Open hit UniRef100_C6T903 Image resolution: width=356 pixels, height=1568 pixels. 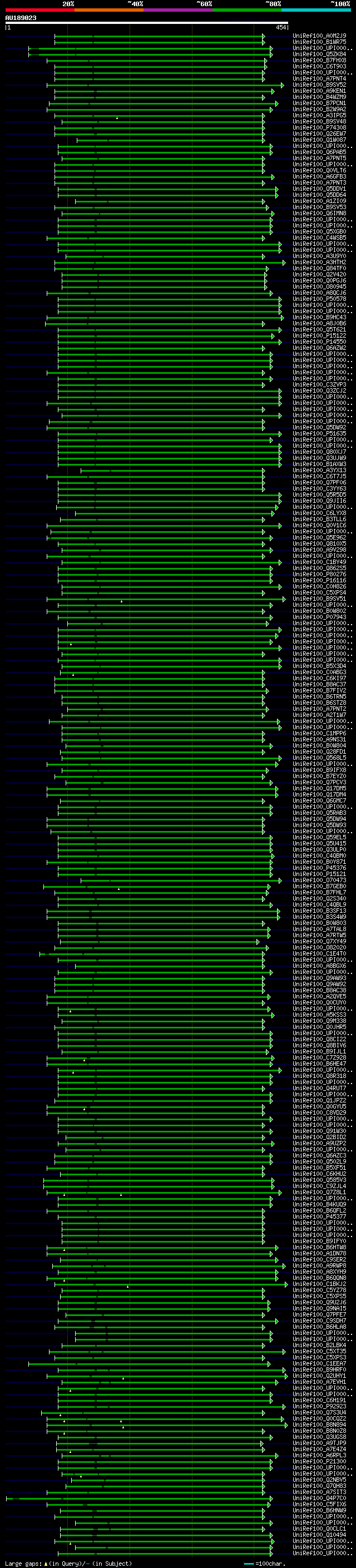(x=319, y=66)
